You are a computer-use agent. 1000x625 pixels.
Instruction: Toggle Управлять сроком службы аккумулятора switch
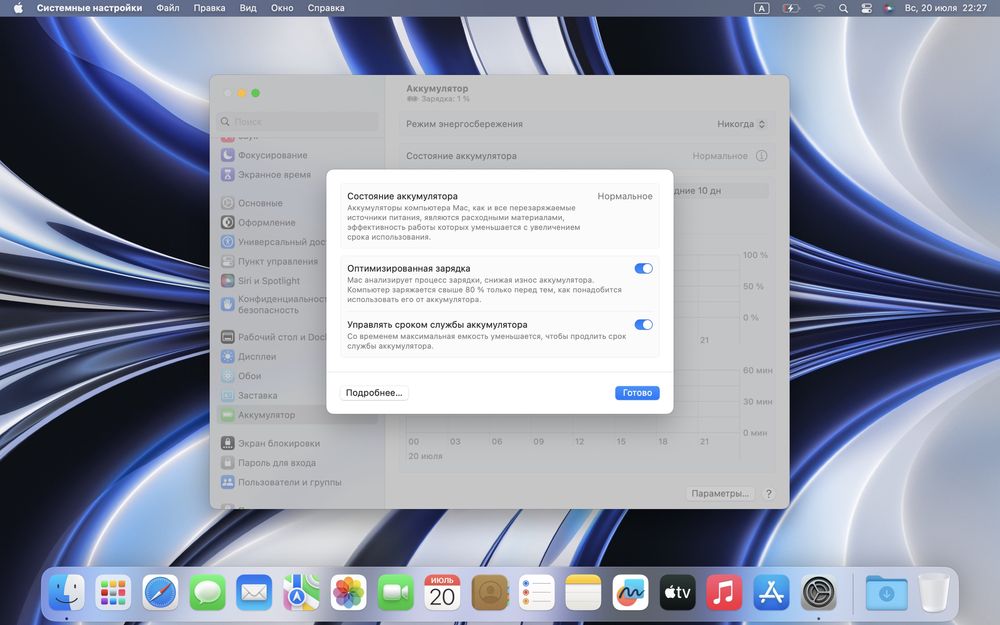click(x=643, y=325)
